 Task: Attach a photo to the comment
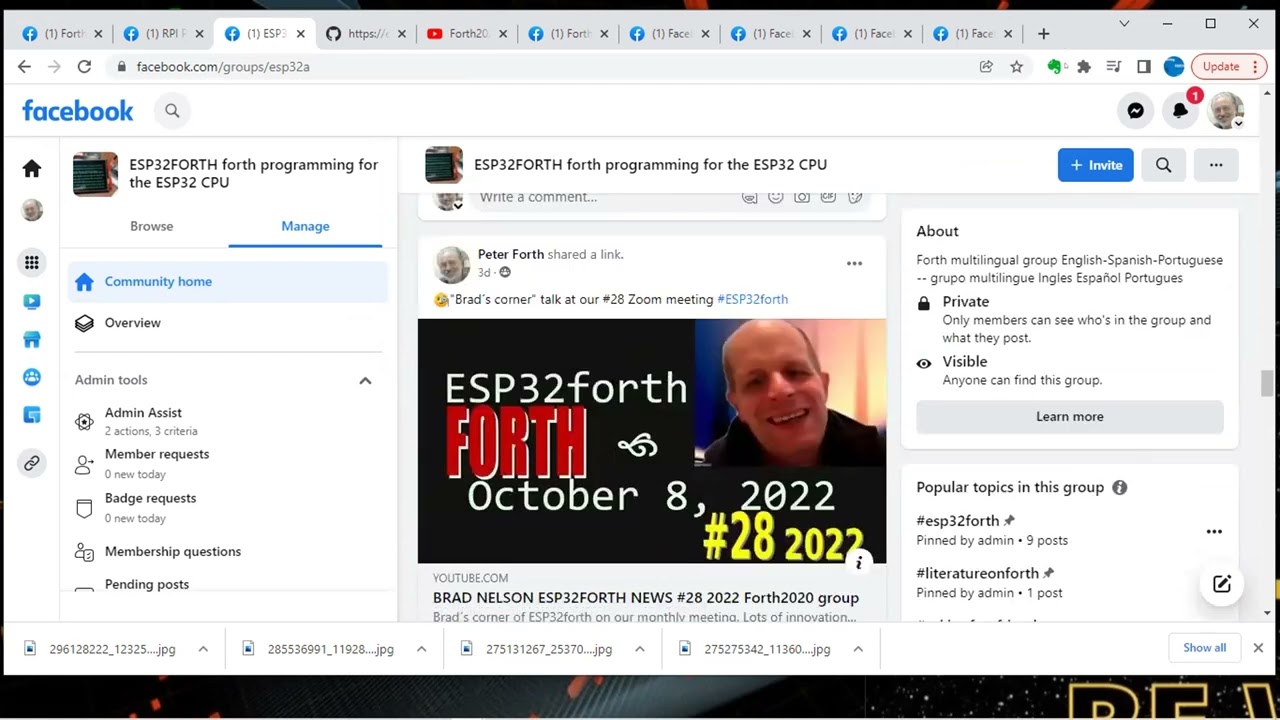click(802, 197)
